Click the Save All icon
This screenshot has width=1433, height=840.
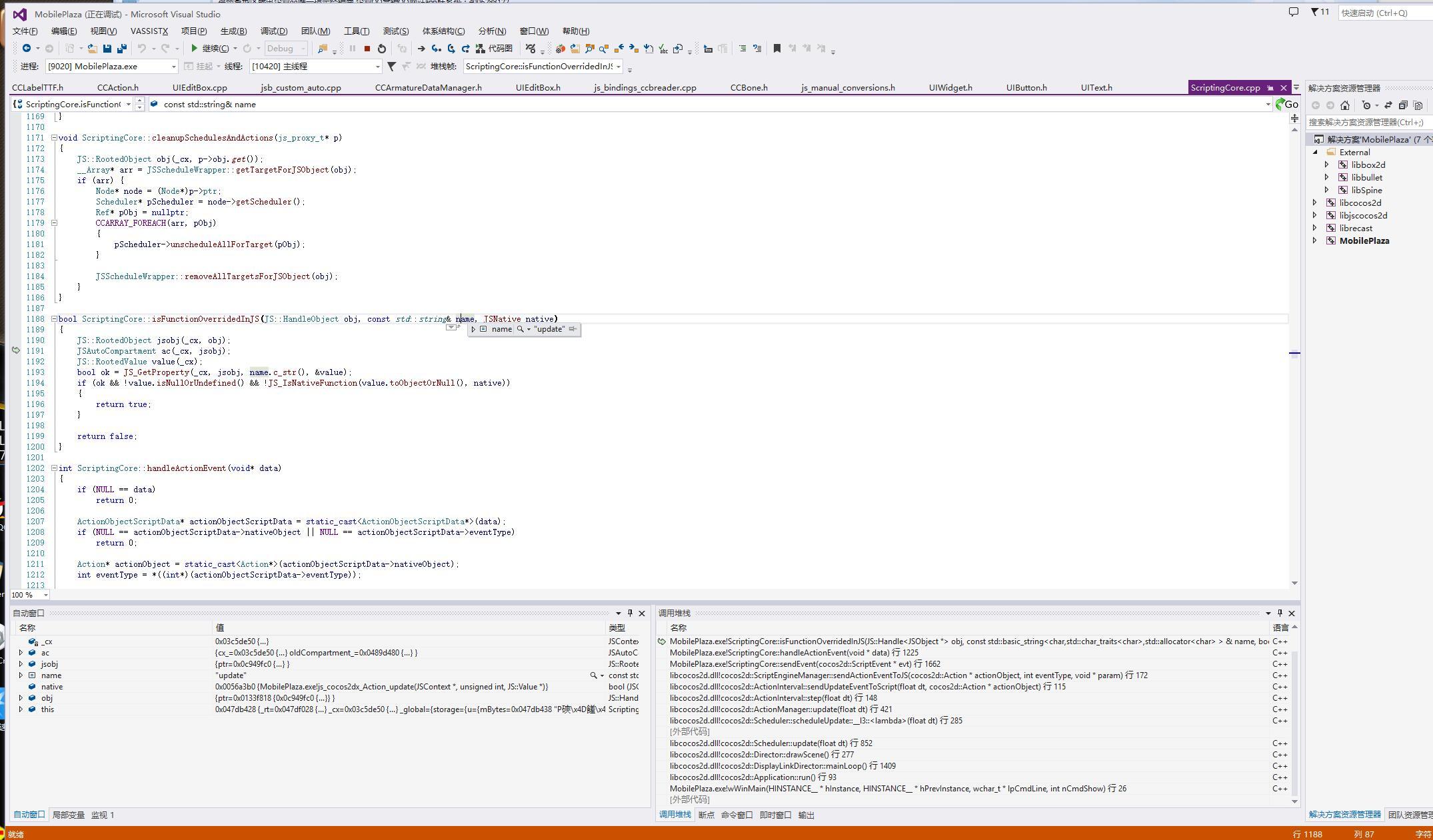click(121, 49)
